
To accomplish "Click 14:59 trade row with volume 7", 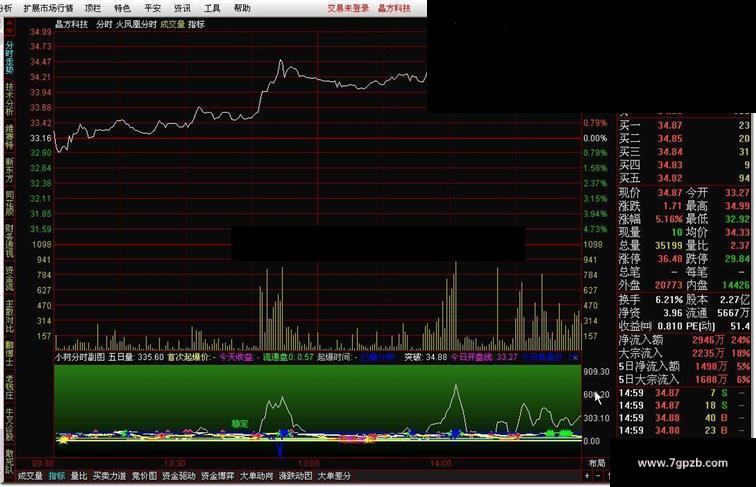I will 684,393.
